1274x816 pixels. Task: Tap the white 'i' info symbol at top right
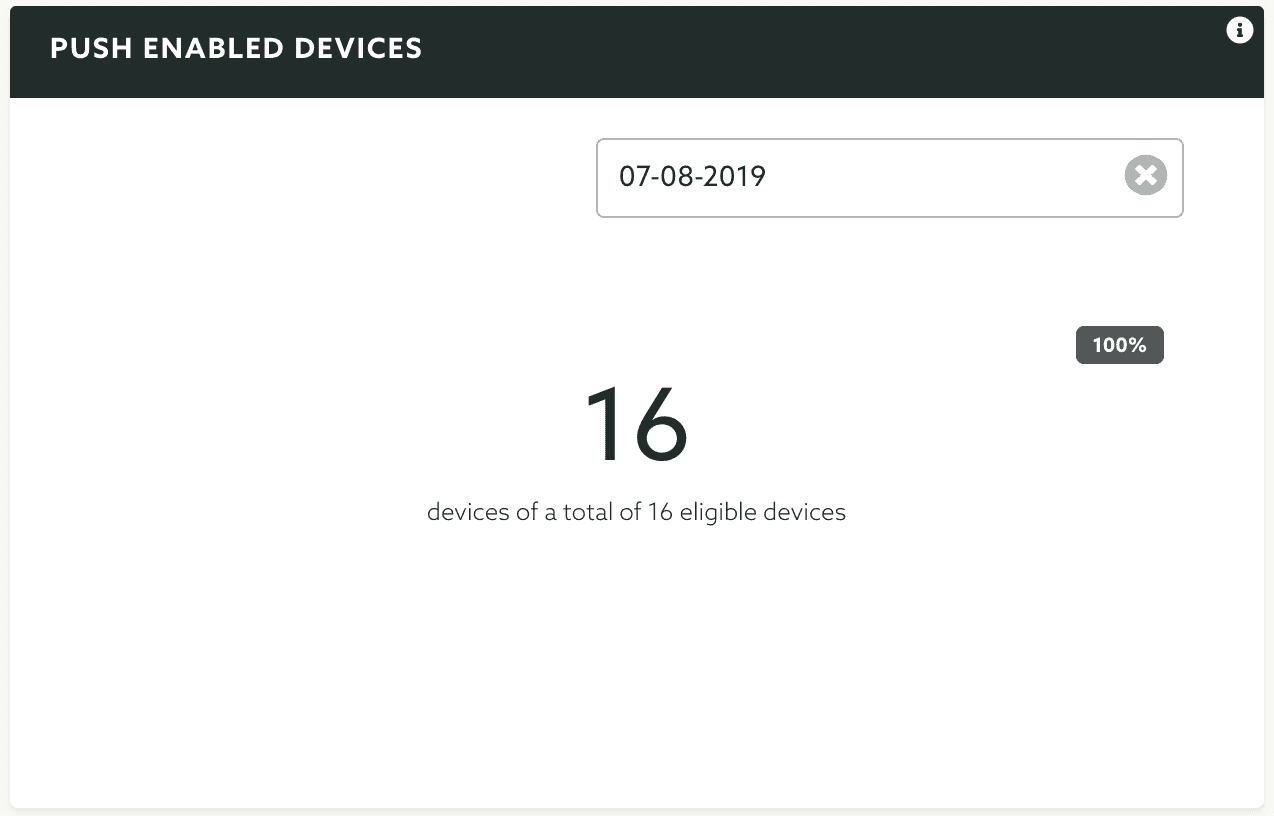point(1239,30)
